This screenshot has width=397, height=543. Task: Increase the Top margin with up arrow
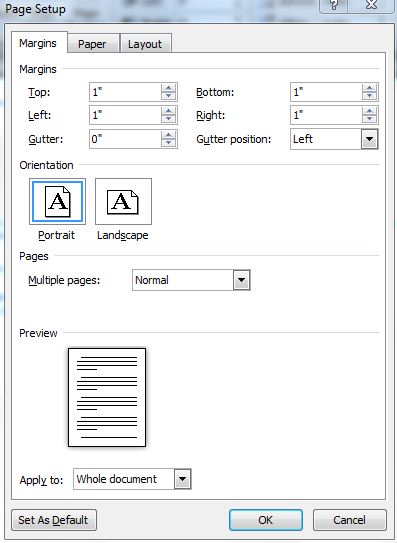[x=168, y=88]
